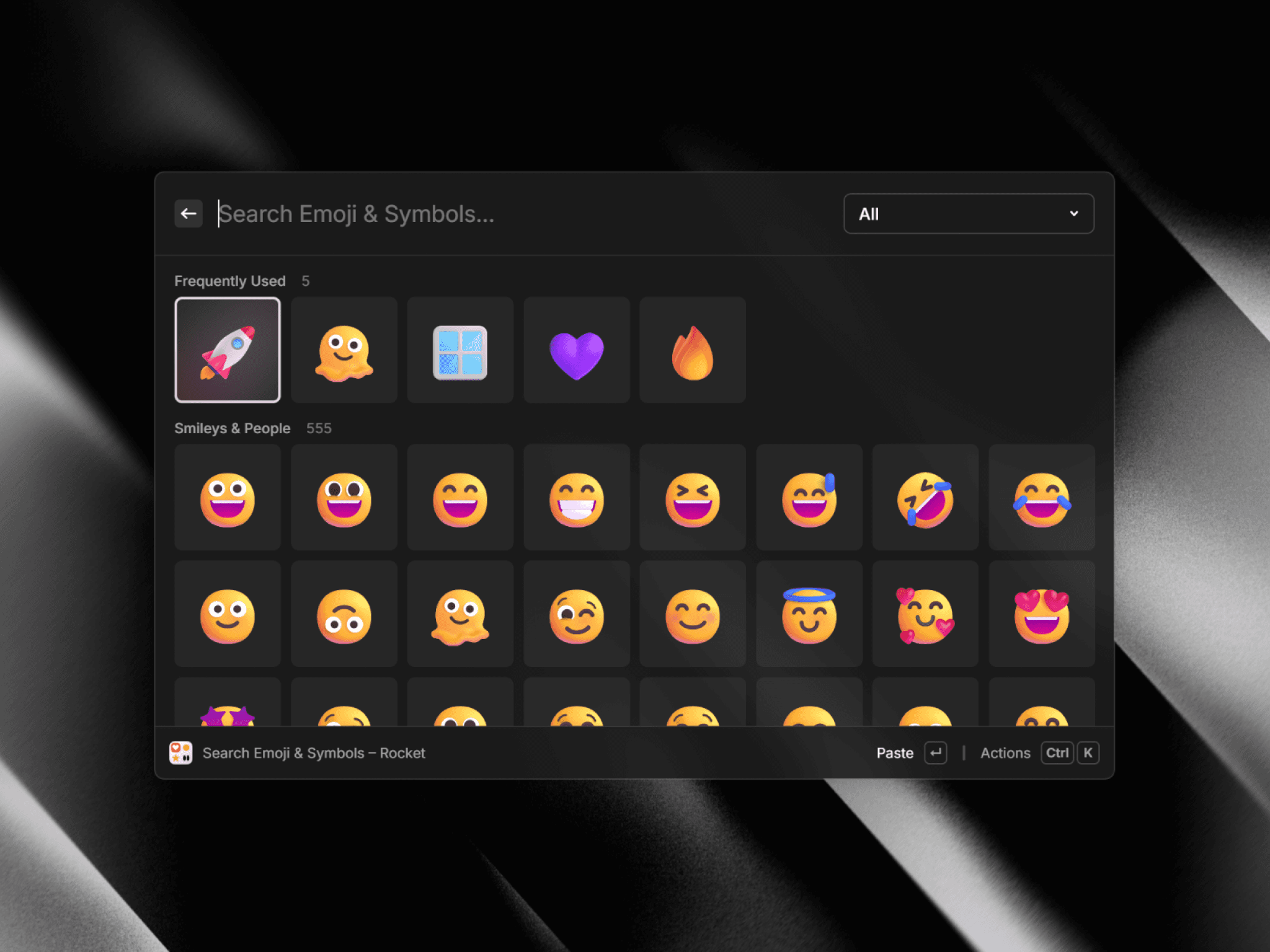Click the Smileys & People section header
This screenshot has width=1270, height=952.
tap(232, 428)
